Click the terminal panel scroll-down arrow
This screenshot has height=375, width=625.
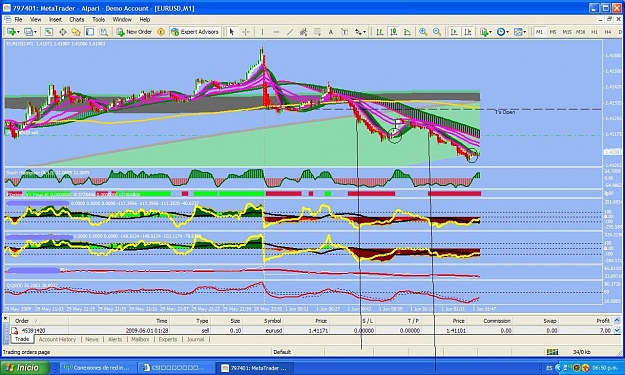(x=617, y=330)
